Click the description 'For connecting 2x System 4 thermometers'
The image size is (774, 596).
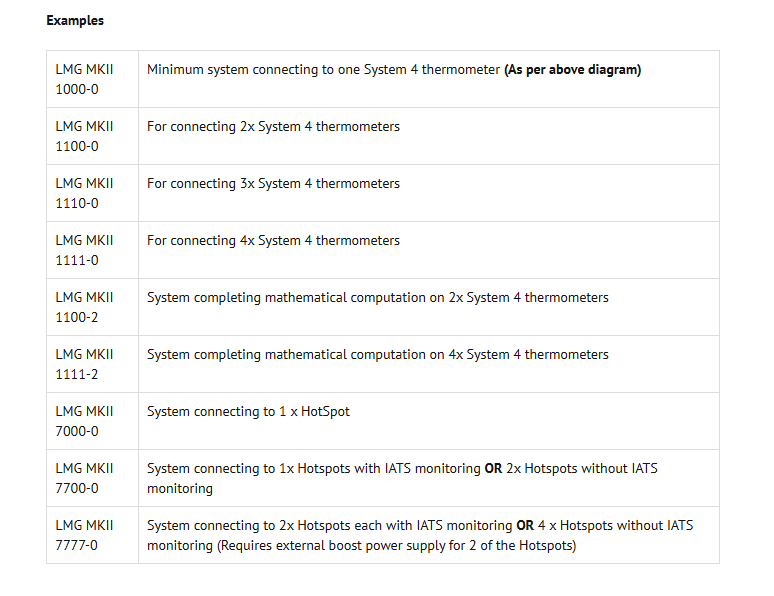click(x=273, y=127)
